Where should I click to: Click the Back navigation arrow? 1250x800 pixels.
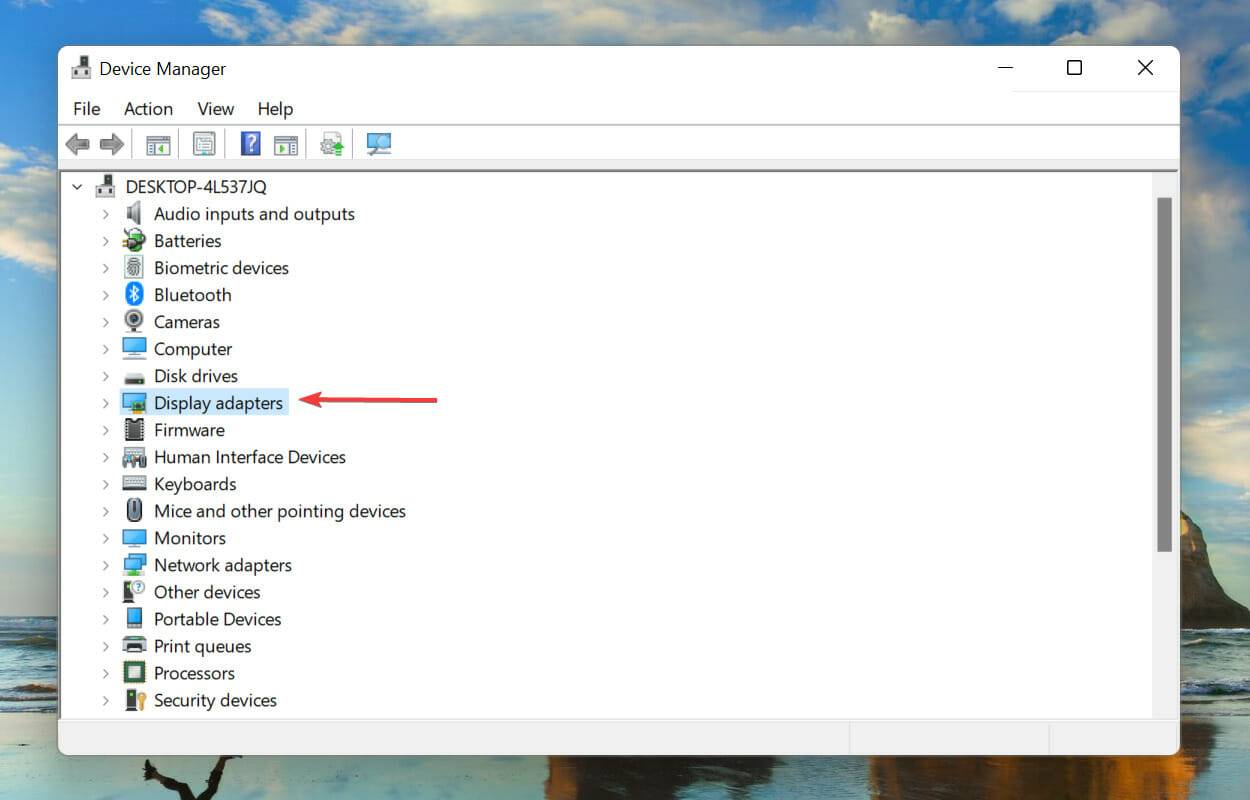(77, 144)
